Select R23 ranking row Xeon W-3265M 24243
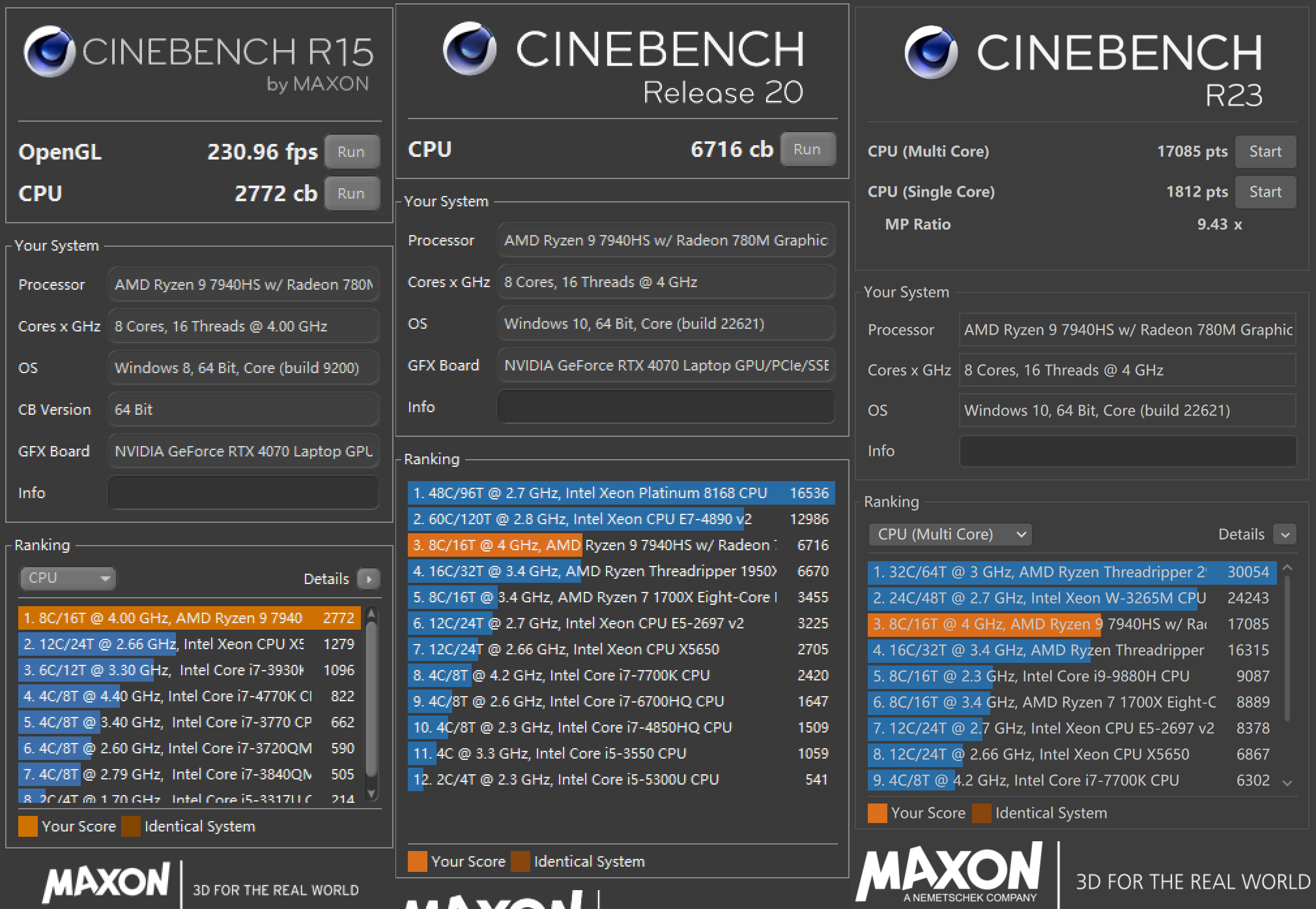Viewport: 1316px width, 909px height. coord(1072,598)
